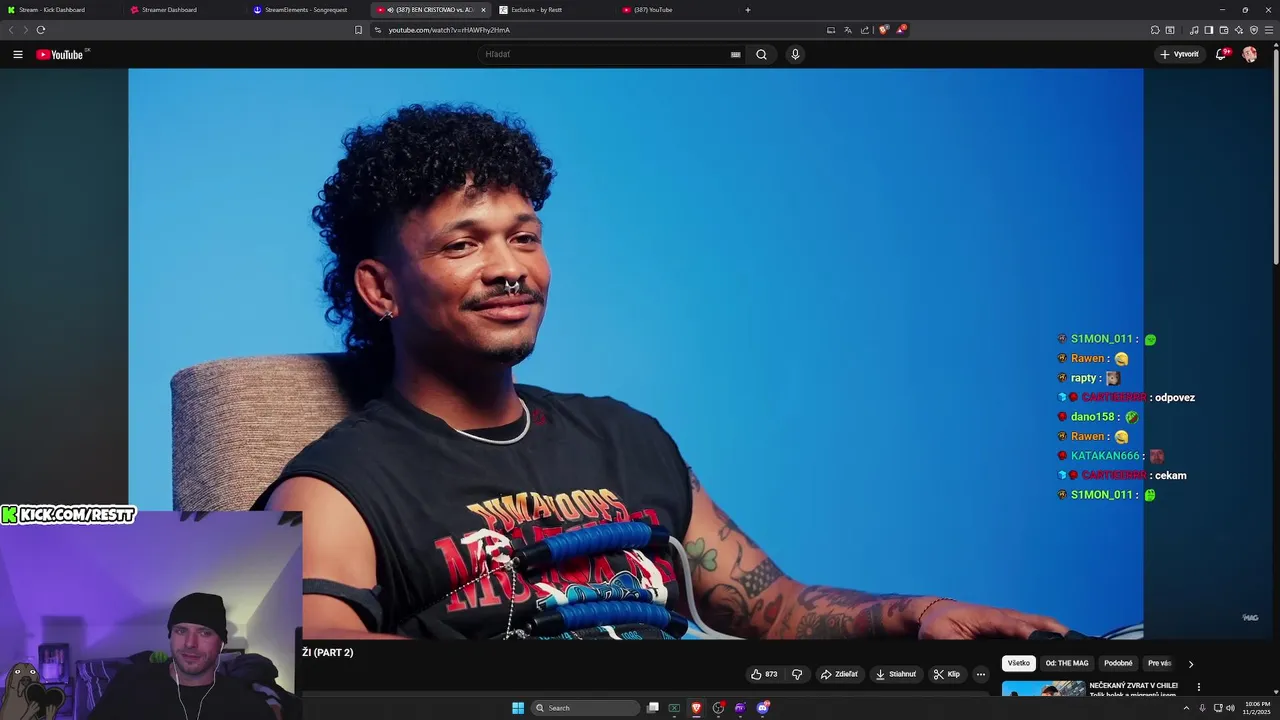Click the YouTube search magnifier button

pos(761,54)
